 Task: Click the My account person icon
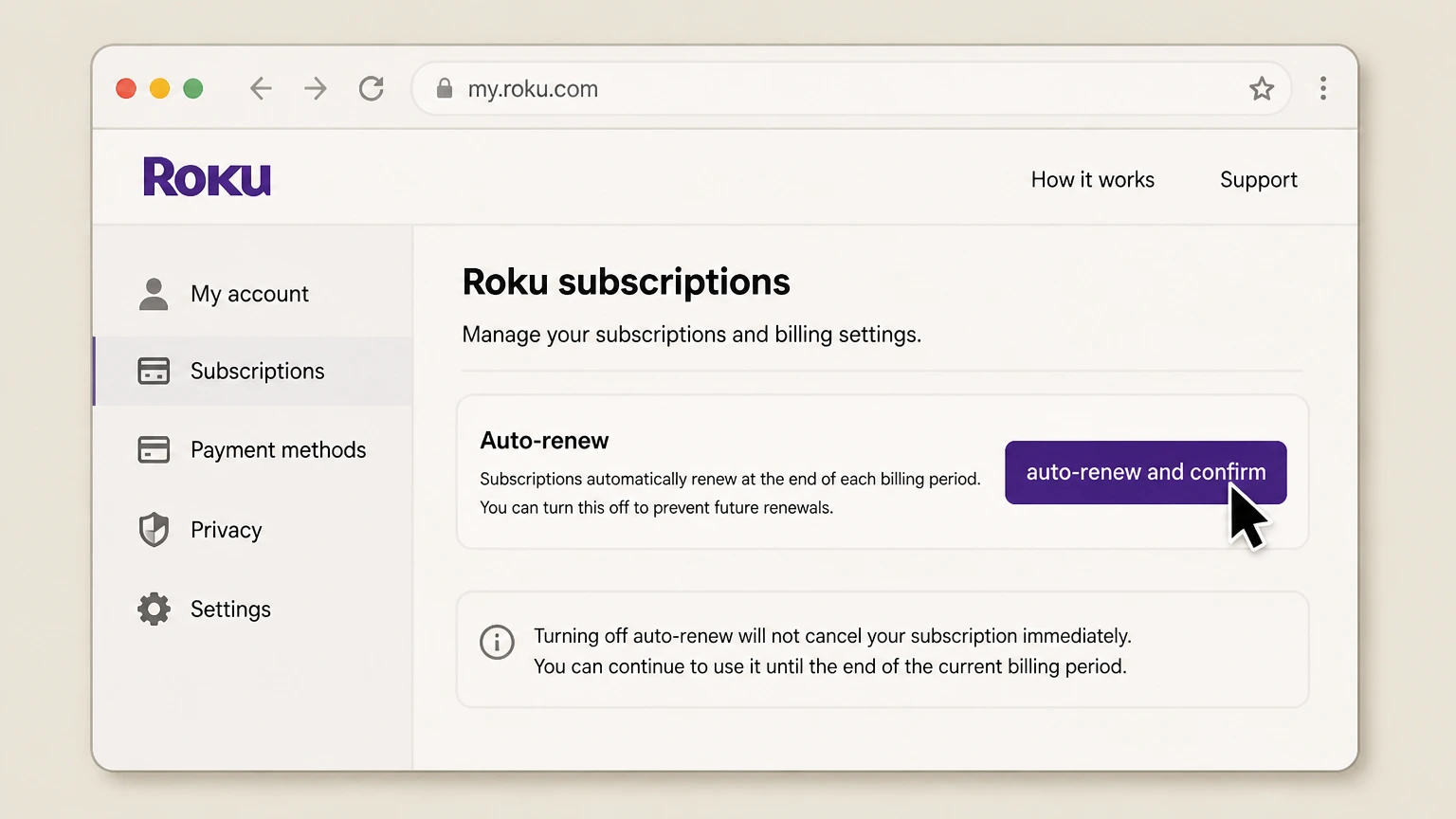(x=154, y=294)
